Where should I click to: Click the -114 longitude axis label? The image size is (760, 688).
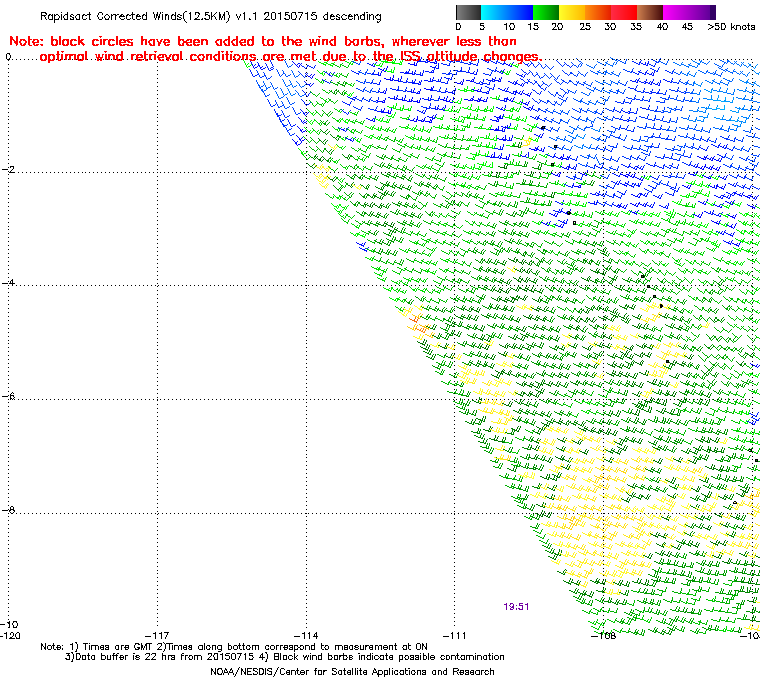306,635
